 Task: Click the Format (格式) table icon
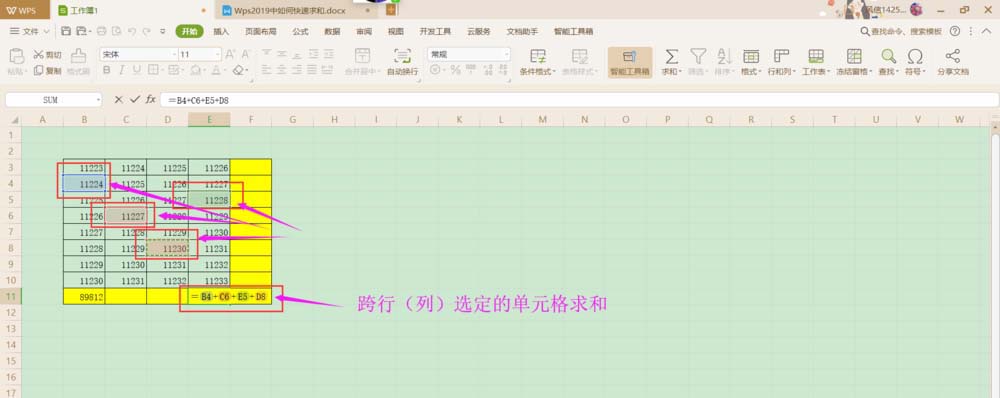(751, 56)
